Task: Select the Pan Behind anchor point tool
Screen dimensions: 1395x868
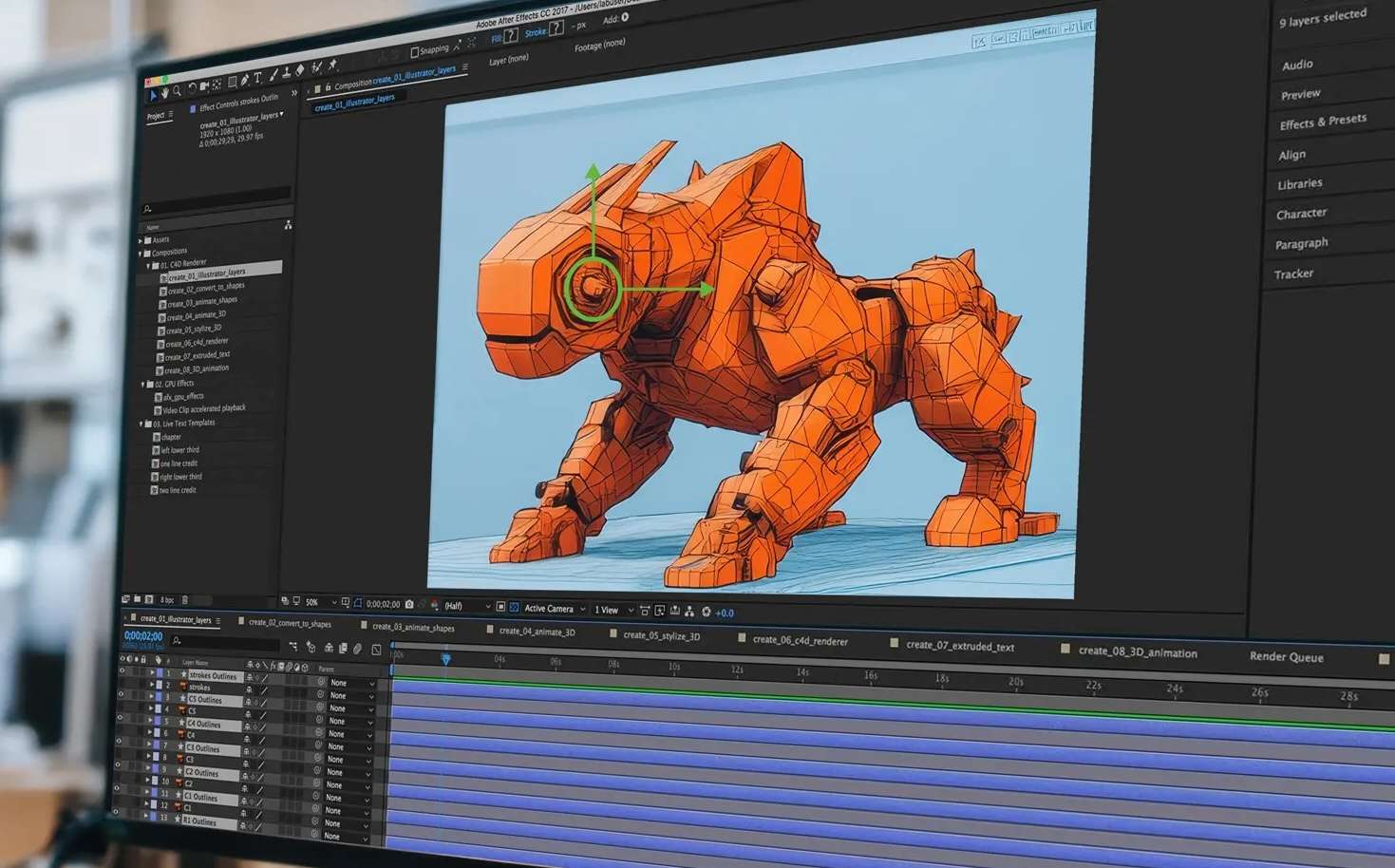Action: (x=217, y=85)
